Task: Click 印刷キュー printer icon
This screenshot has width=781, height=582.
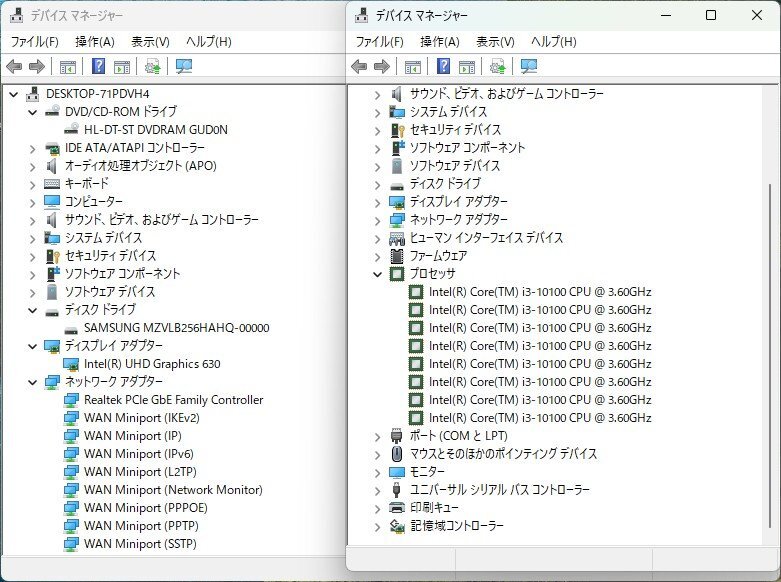Action: point(397,508)
